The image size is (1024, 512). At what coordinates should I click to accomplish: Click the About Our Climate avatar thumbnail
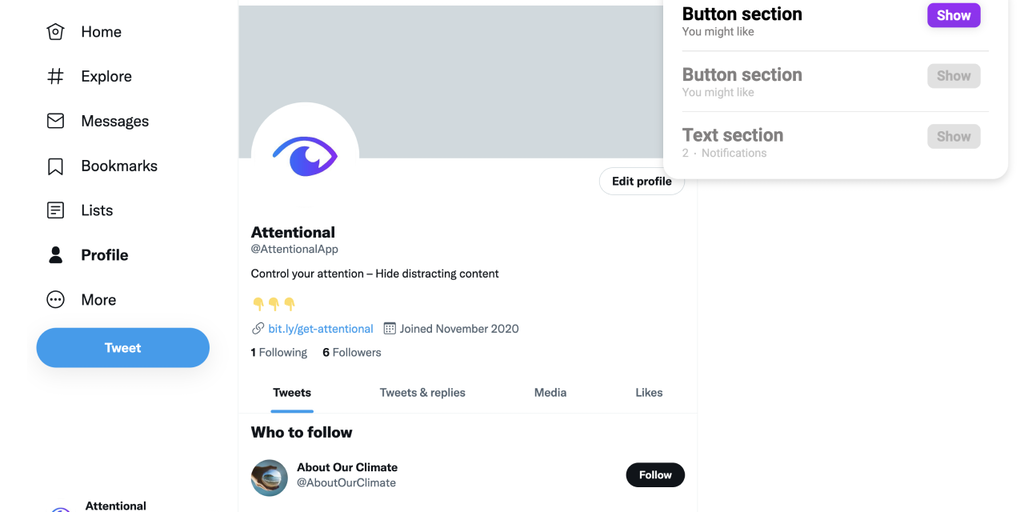269,477
